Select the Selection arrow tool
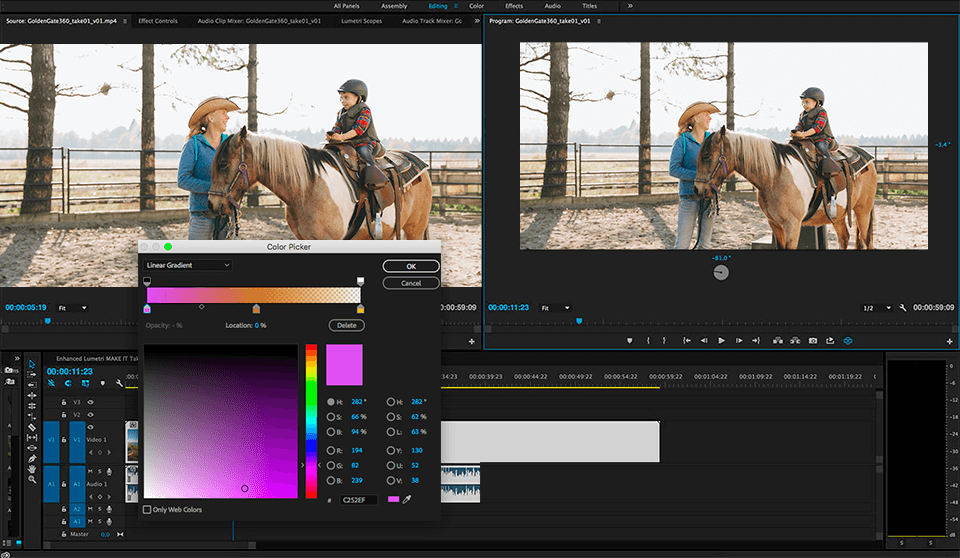This screenshot has height=558, width=960. (32, 364)
